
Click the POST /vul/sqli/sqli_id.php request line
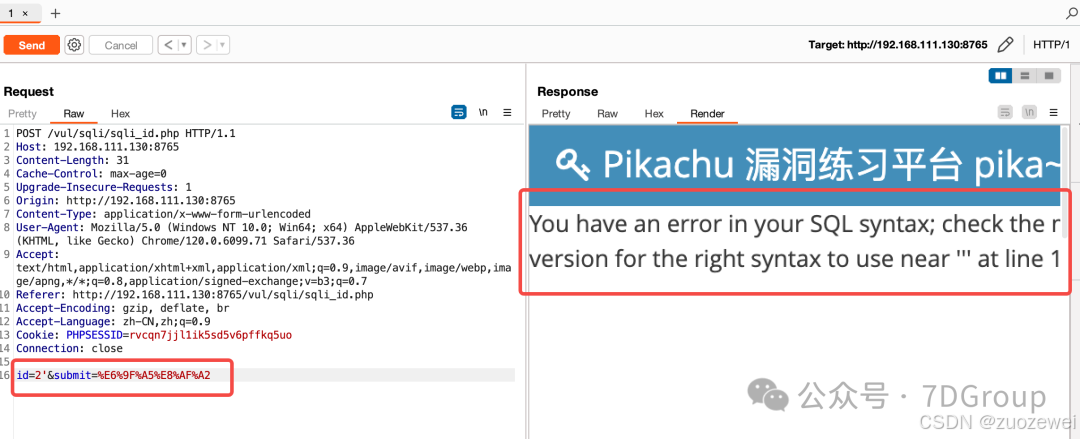tap(126, 134)
